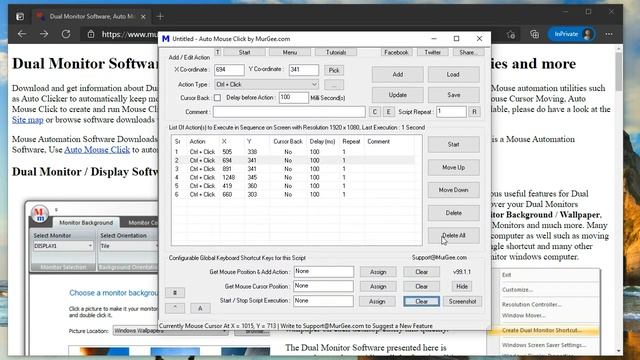This screenshot has width=640, height=360.
Task: Clear shortcut for Get Mouse Cursor Position
Action: (422, 287)
